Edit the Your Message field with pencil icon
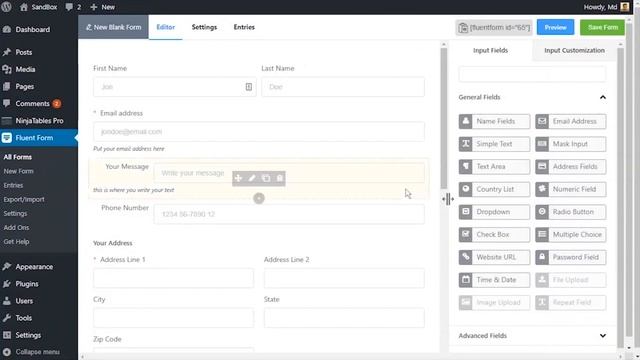 (x=252, y=178)
